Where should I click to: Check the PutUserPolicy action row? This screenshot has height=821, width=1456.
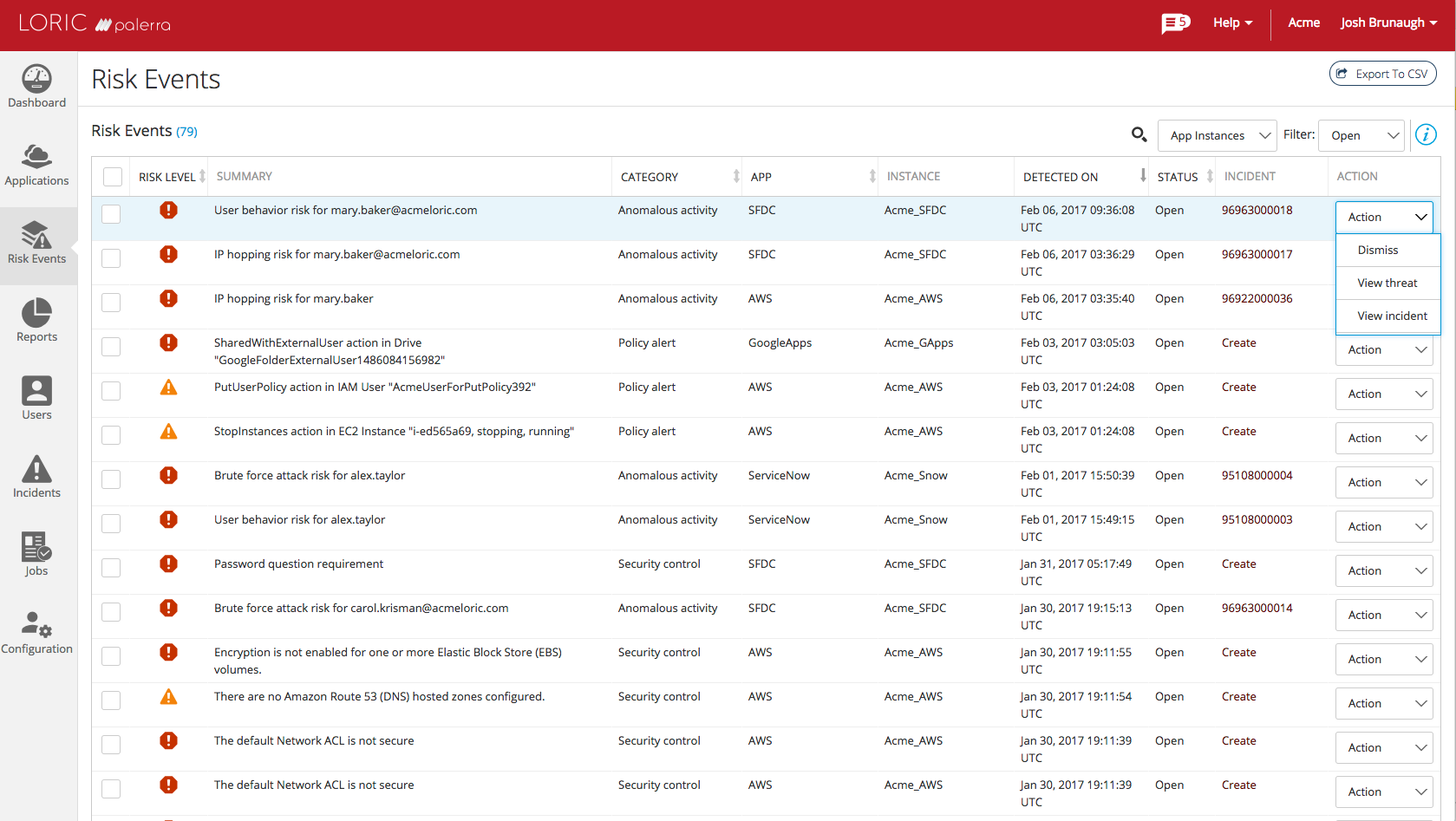coord(111,391)
